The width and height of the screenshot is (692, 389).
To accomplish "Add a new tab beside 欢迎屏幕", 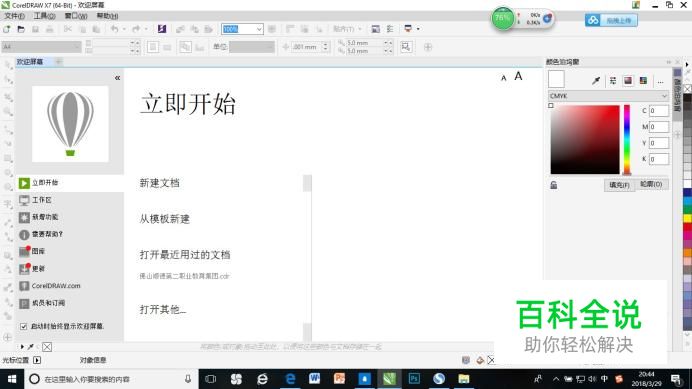I will point(59,61).
